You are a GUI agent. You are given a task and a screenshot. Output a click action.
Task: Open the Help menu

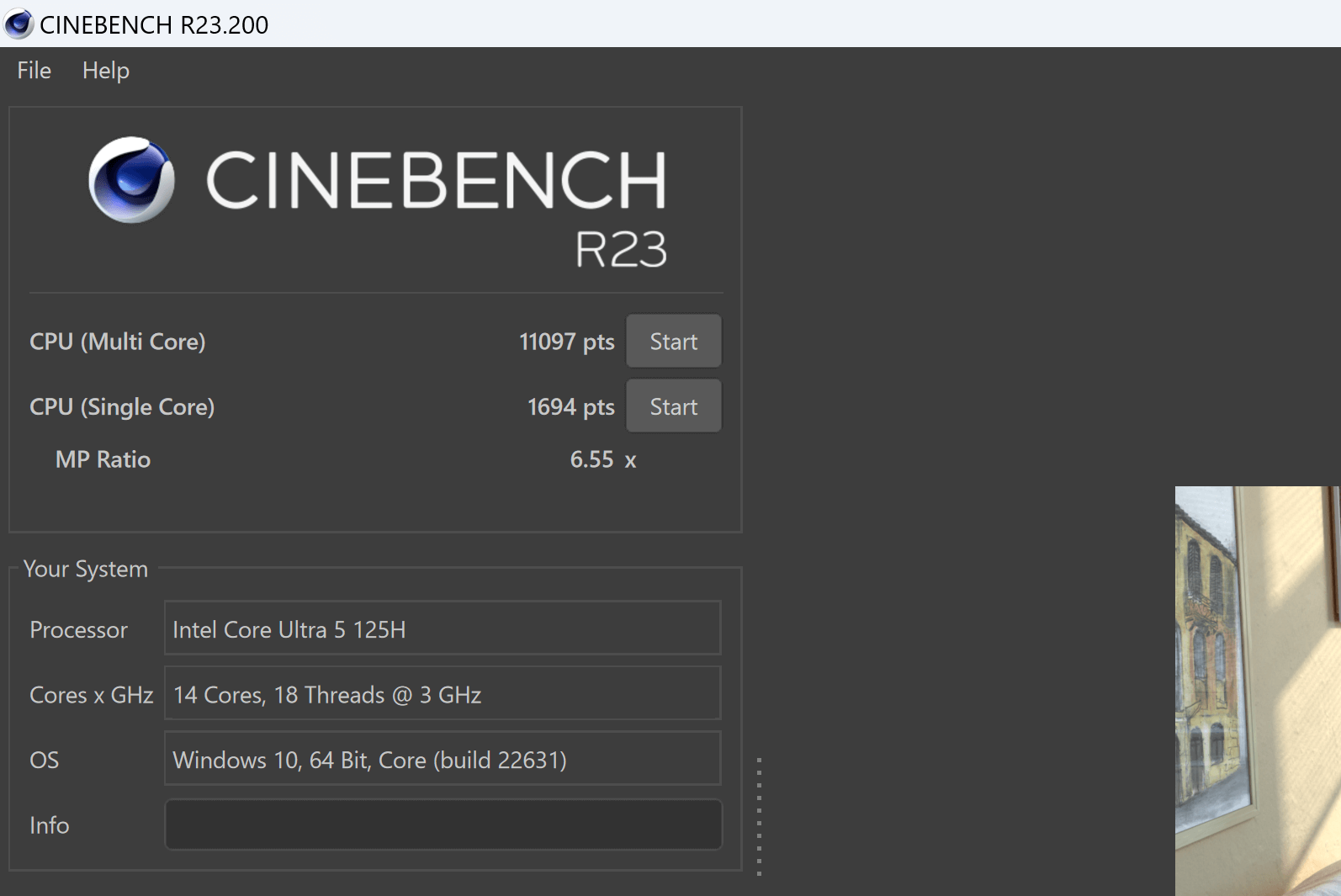point(106,71)
